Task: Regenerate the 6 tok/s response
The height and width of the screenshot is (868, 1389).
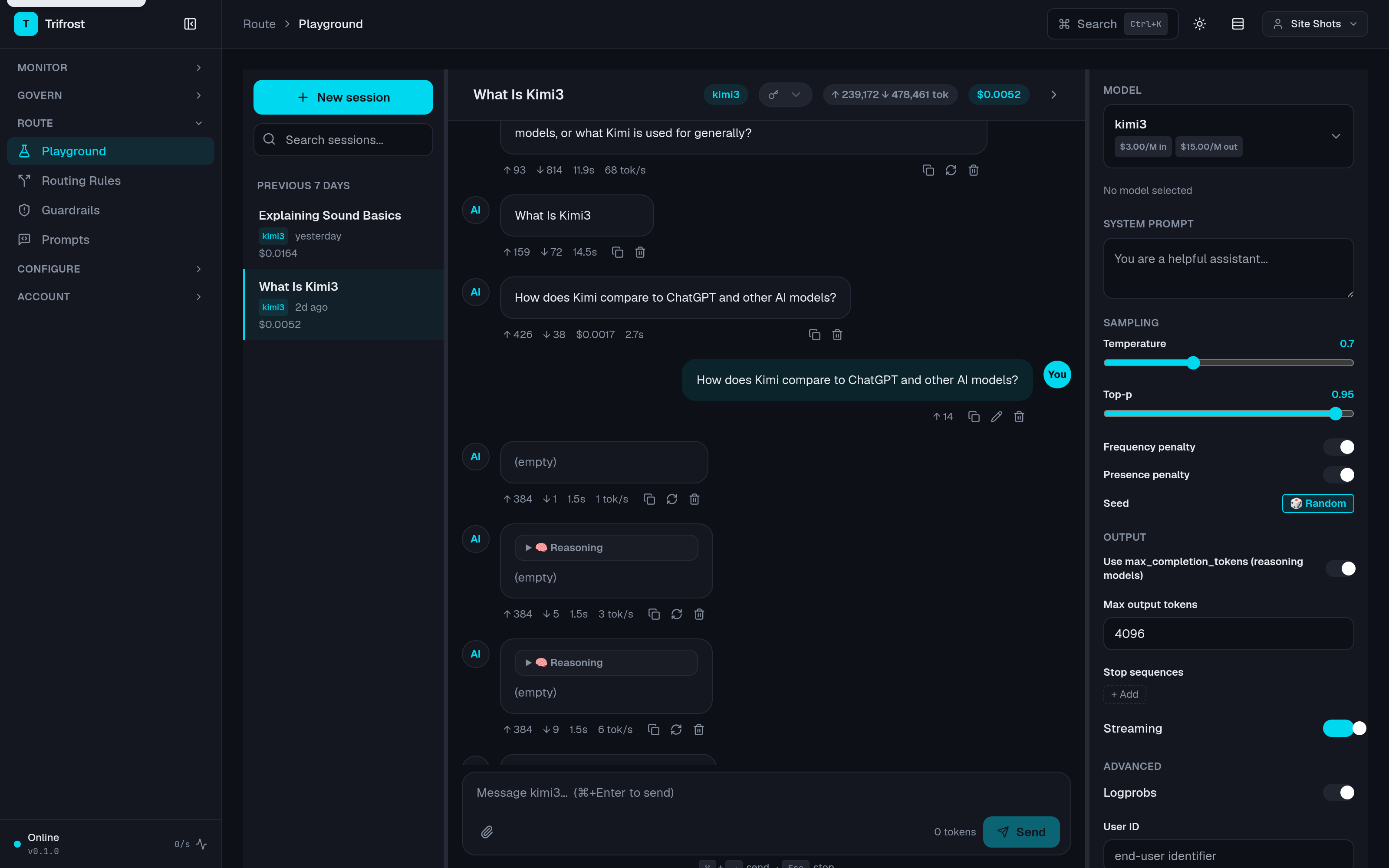Action: [x=676, y=729]
